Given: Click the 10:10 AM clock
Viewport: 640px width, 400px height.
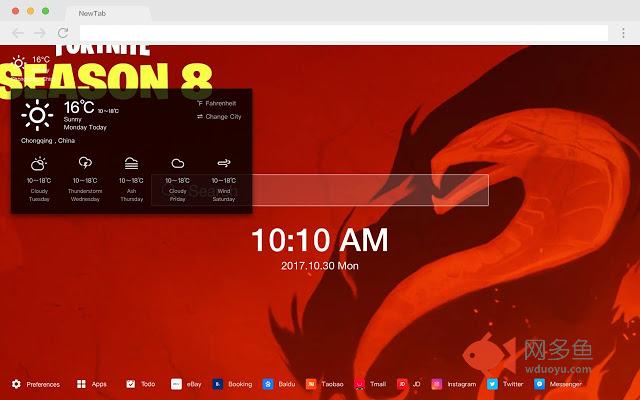Looking at the screenshot, I should (x=320, y=240).
